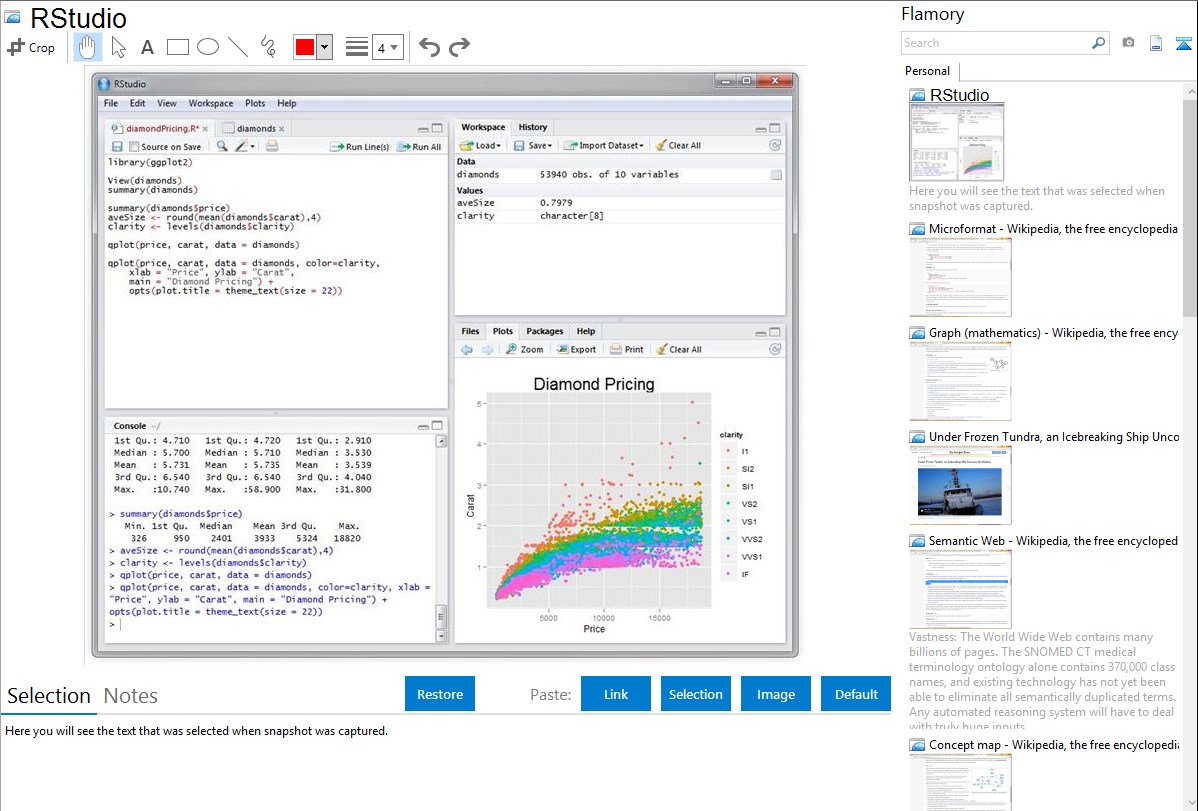Open the Personal tab
This screenshot has height=811, width=1198.
(x=928, y=71)
